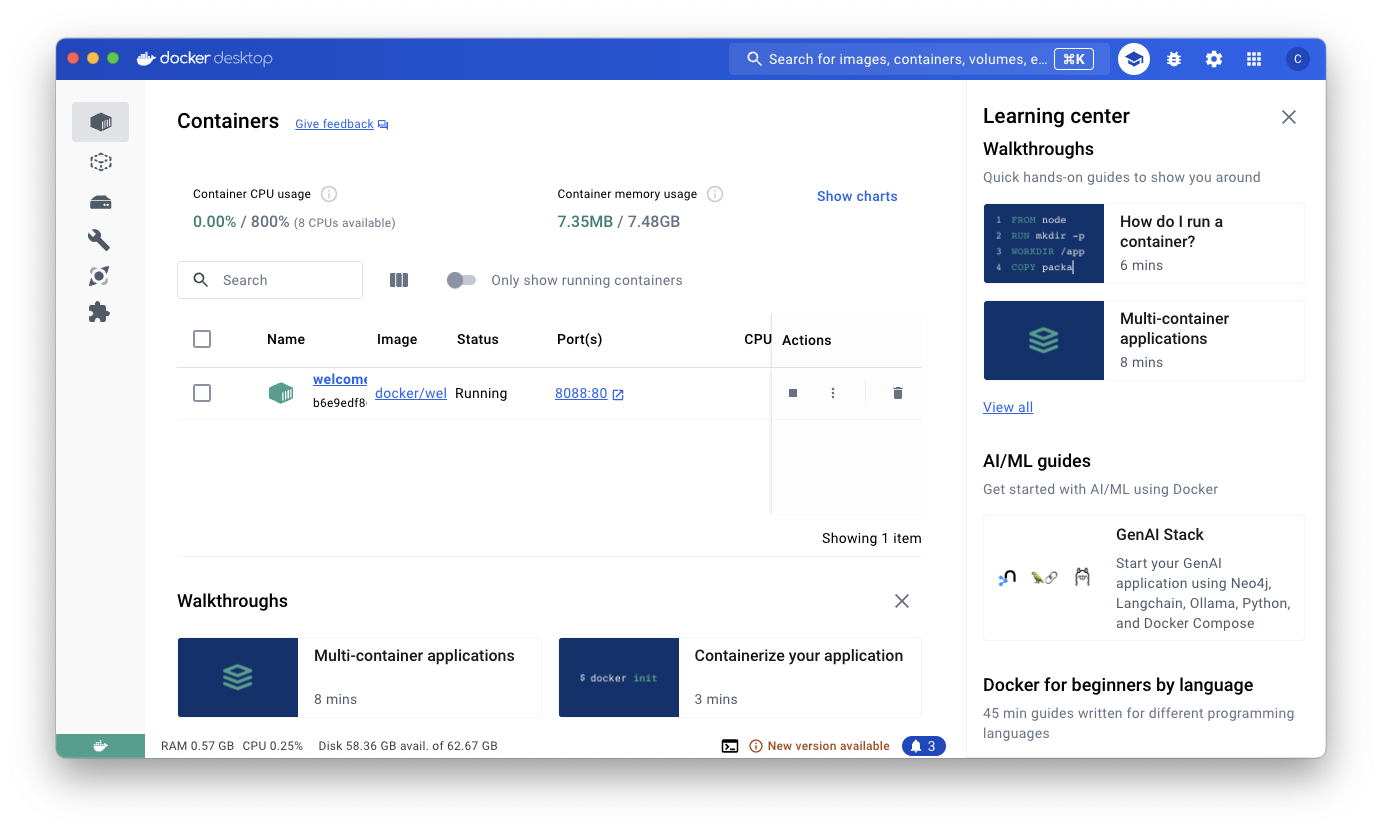Open Extensions puzzle icon in sidebar
This screenshot has height=832, width=1382.
[99, 312]
